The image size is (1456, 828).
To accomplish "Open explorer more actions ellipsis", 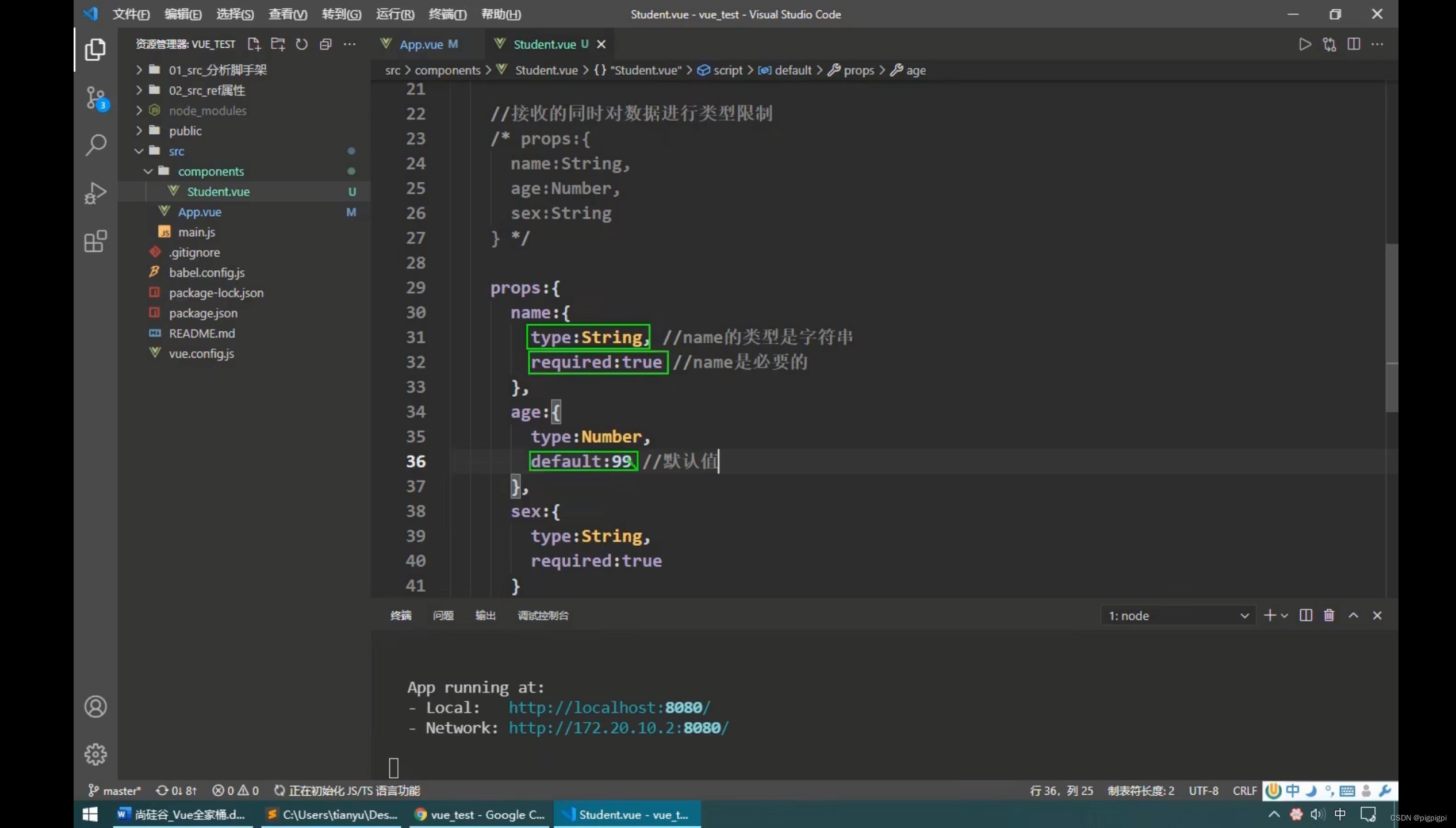I will (350, 44).
